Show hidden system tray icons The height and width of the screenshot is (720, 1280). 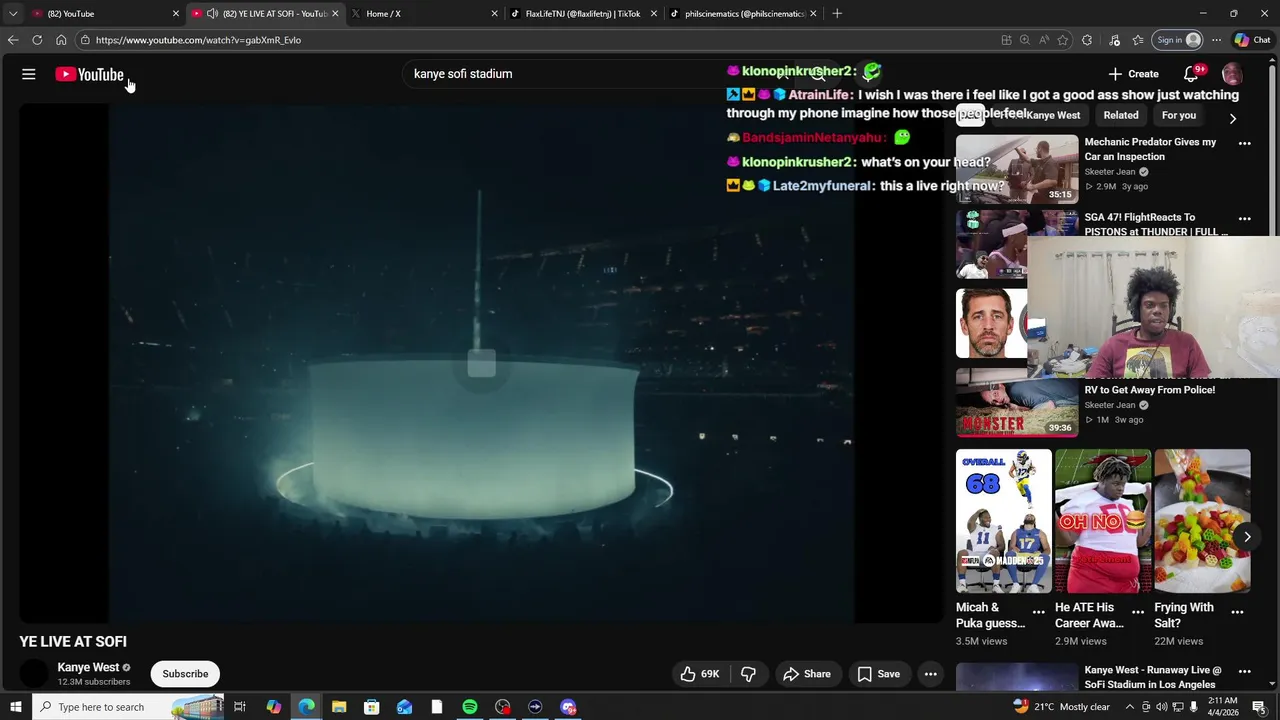pos(1130,707)
